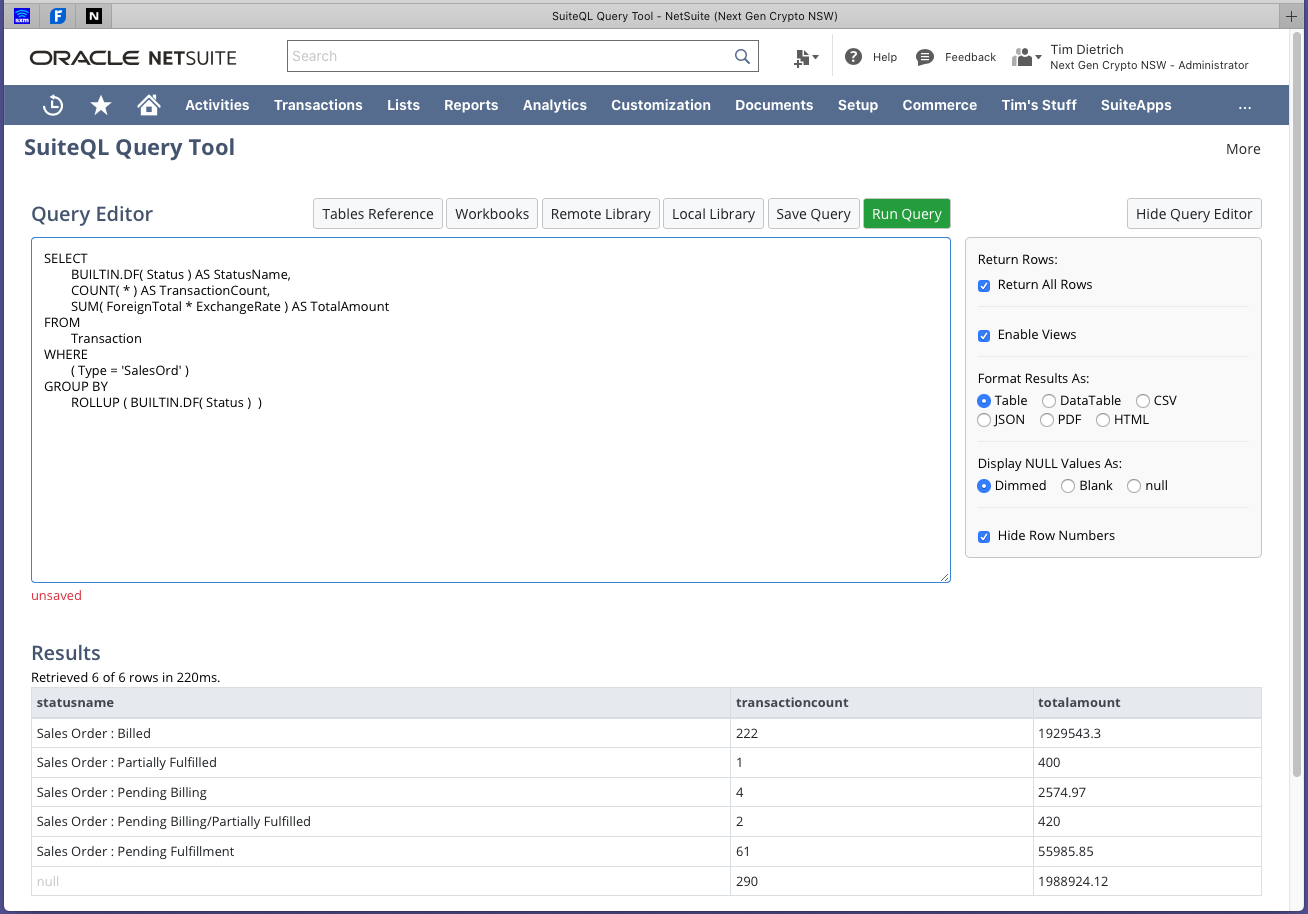Open the Activities menu
Screen dimensions: 1308x914
click(x=217, y=105)
